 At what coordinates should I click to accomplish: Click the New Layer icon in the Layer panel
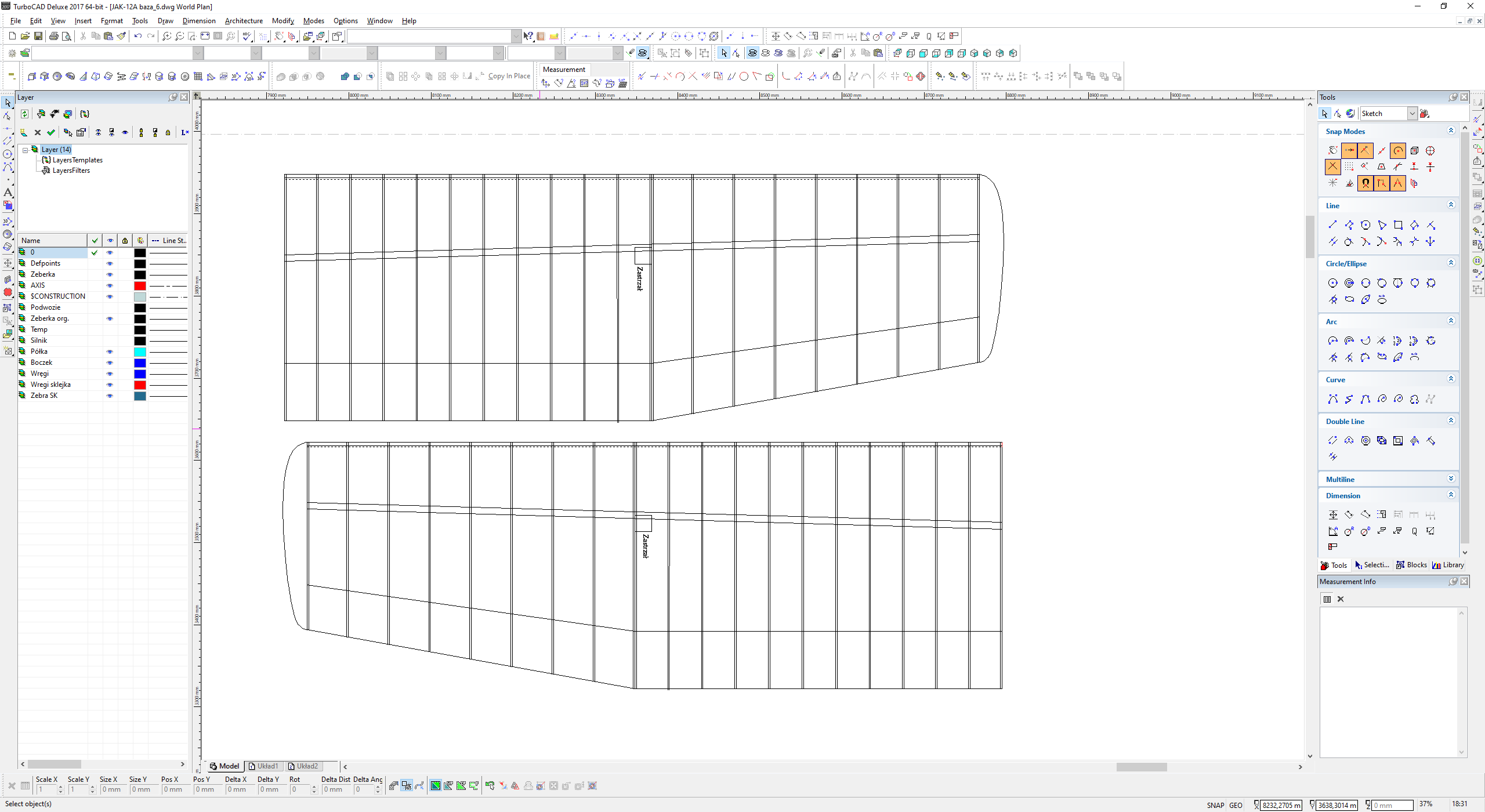[x=24, y=132]
